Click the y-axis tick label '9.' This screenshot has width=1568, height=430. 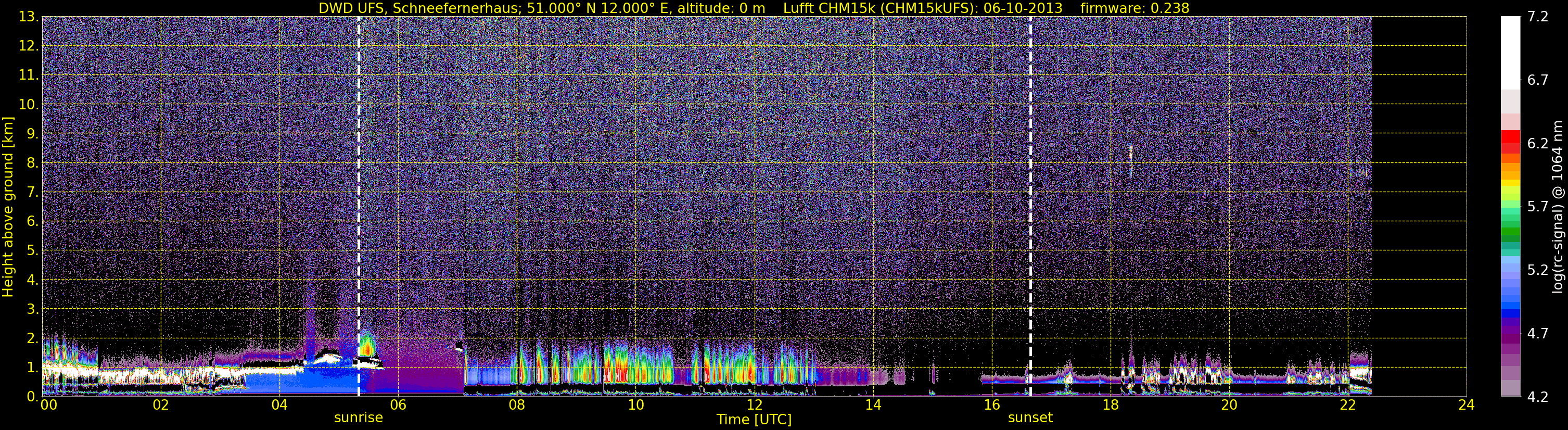coord(32,134)
